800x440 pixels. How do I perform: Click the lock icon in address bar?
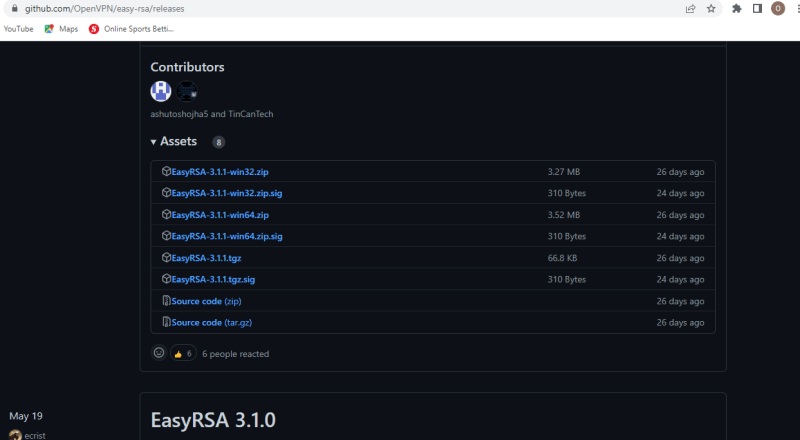14,9
